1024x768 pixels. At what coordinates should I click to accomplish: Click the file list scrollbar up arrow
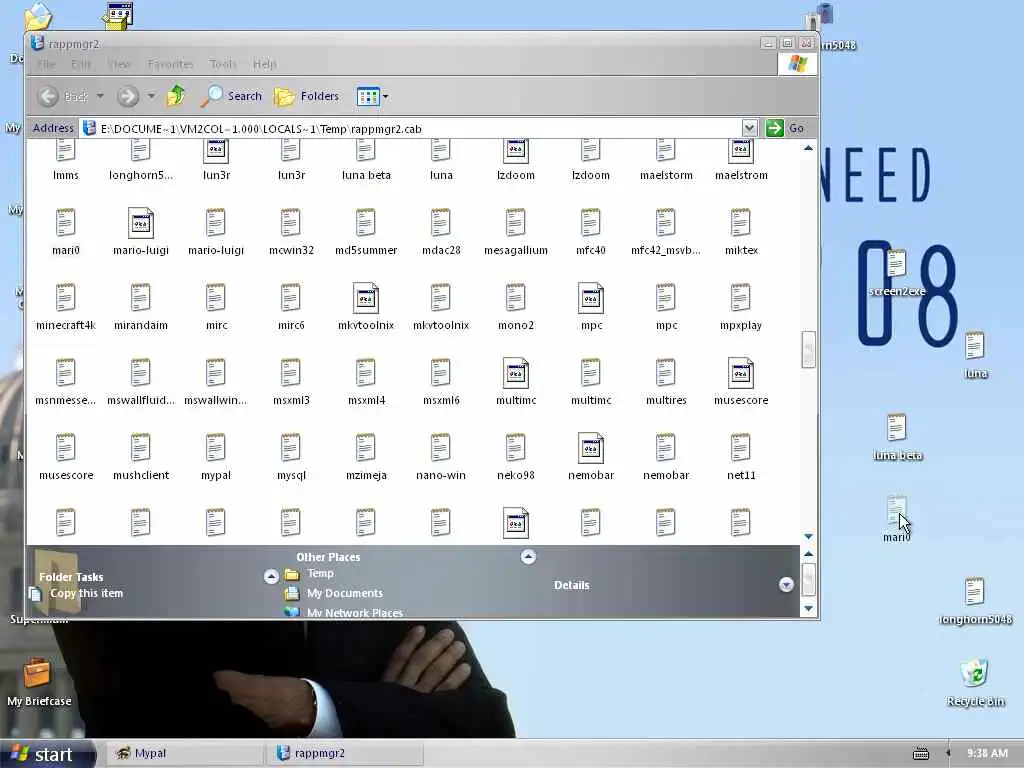808,148
